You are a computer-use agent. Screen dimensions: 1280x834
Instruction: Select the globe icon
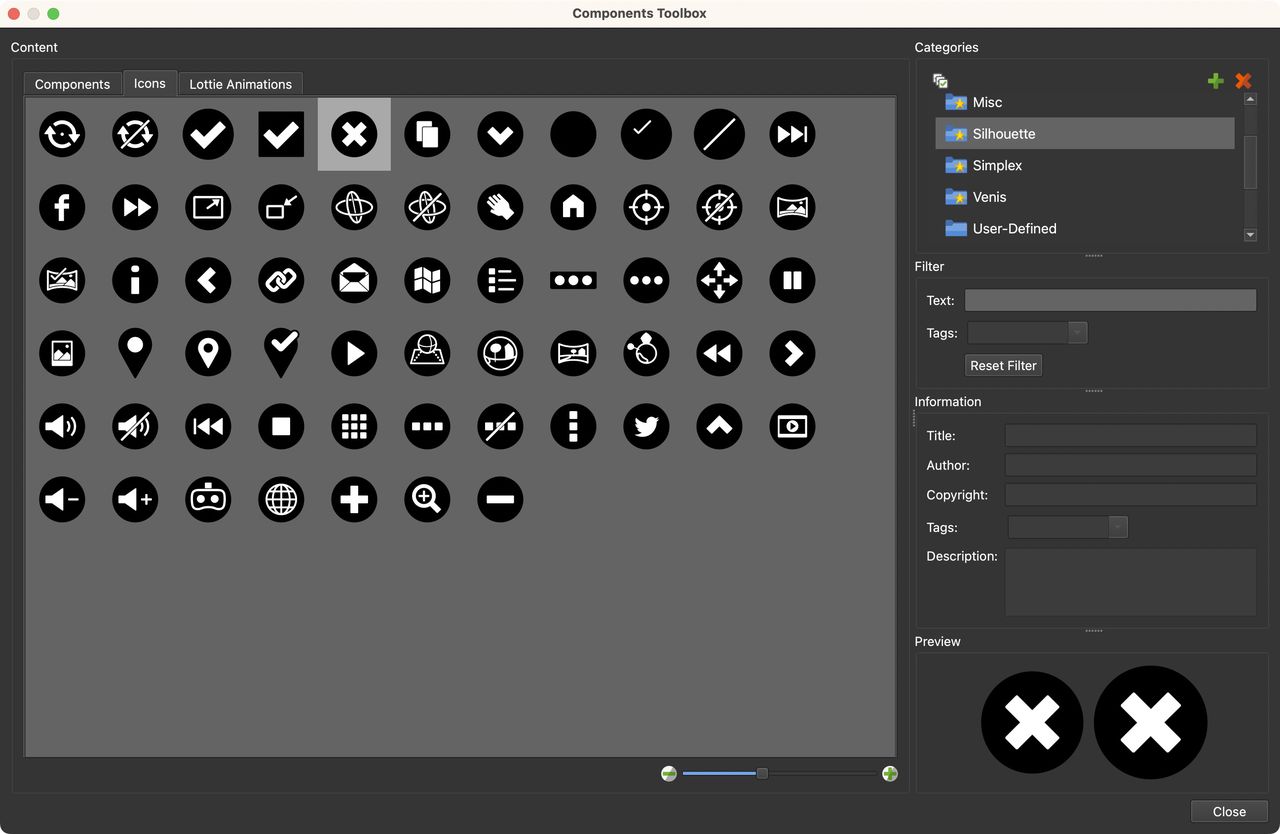[281, 499]
